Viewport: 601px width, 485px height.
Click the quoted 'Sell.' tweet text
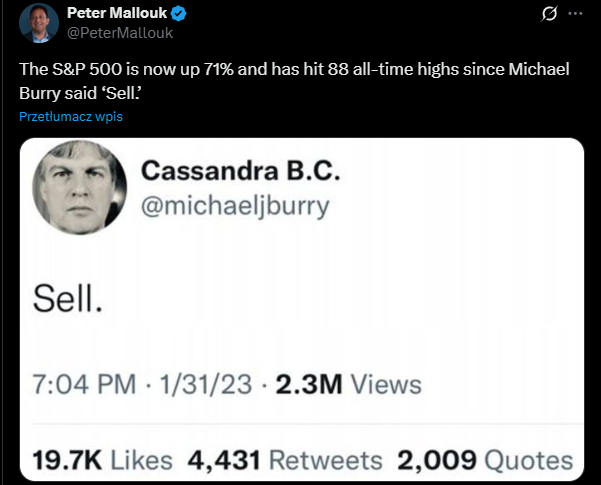(x=67, y=297)
